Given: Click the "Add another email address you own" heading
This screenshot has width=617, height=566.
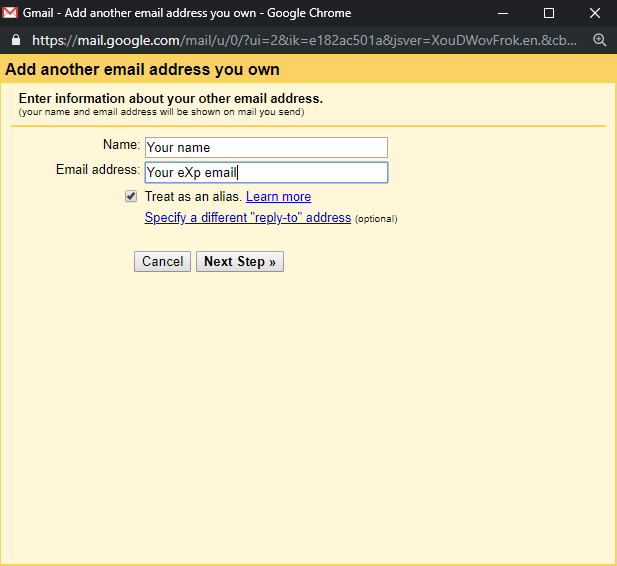Looking at the screenshot, I should click(x=142, y=69).
